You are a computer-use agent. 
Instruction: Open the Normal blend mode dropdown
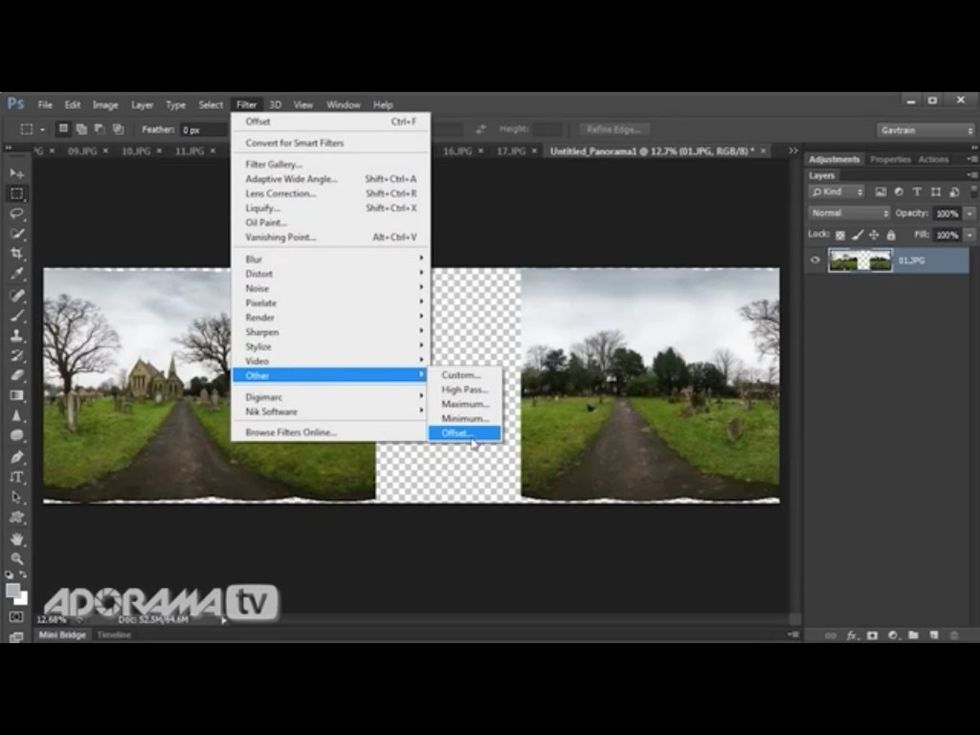pos(848,213)
